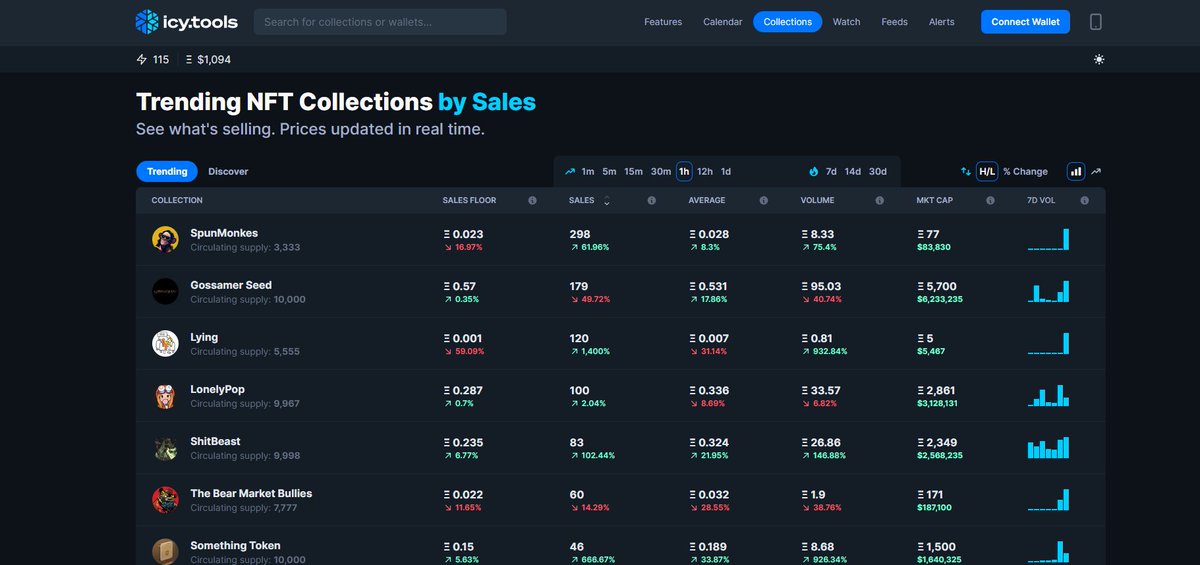Open the Features menu
1200x565 pixels.
point(663,22)
